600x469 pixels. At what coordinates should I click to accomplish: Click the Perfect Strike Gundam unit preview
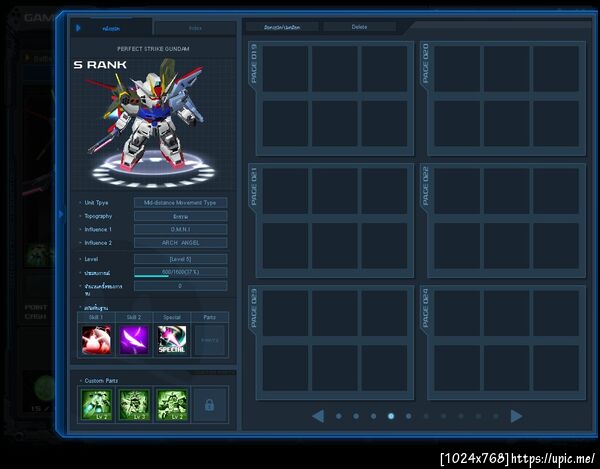tap(153, 122)
